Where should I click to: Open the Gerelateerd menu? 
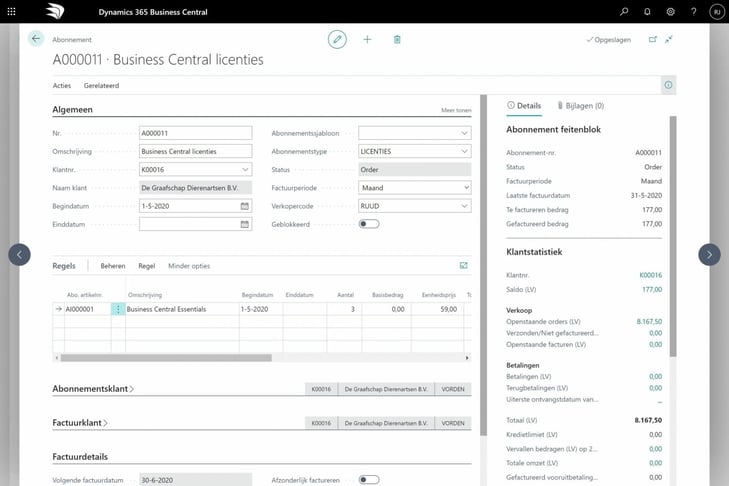coord(101,86)
